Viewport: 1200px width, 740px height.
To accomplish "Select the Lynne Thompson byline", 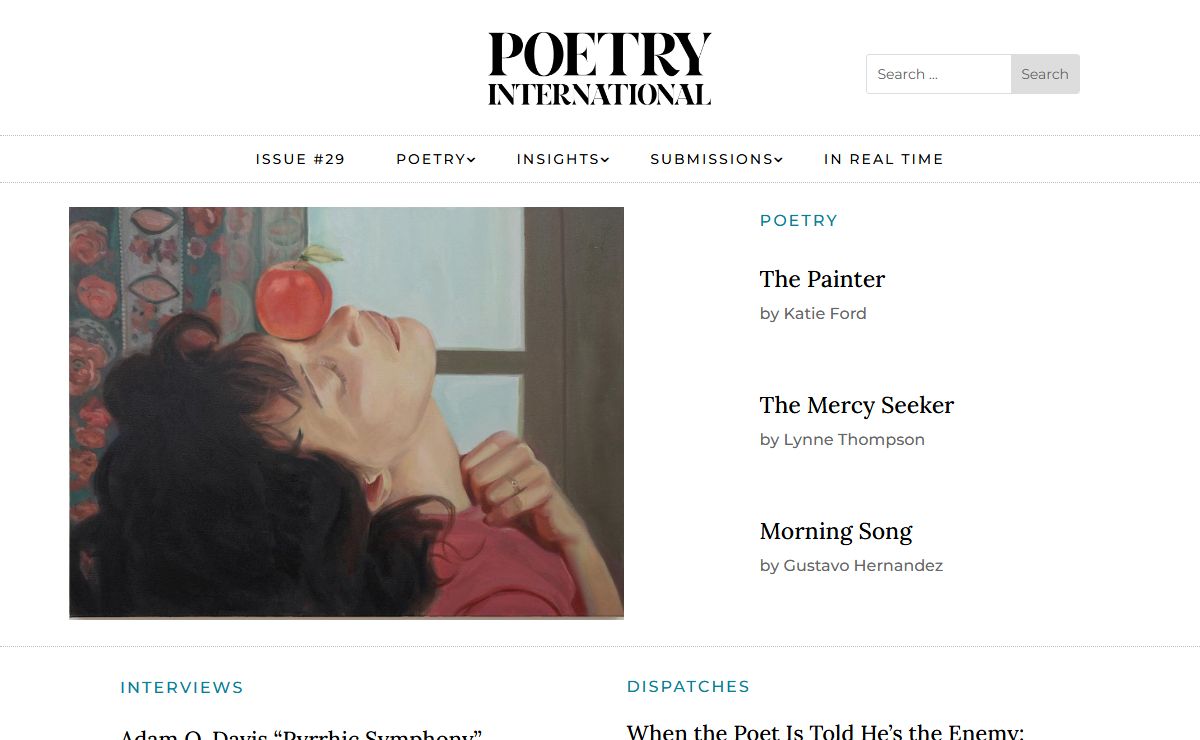I will [x=842, y=439].
